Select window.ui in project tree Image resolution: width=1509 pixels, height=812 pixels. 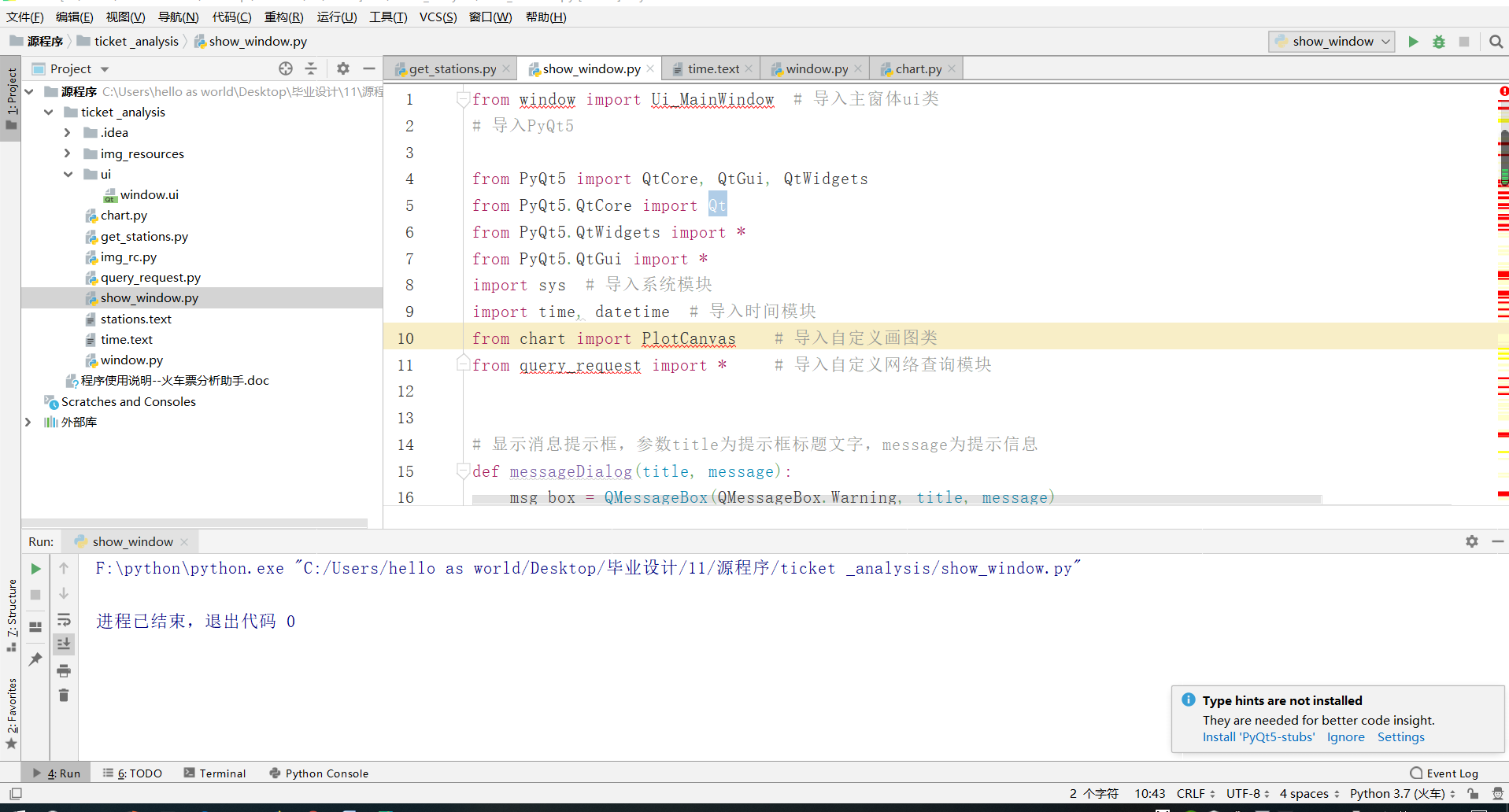point(150,195)
